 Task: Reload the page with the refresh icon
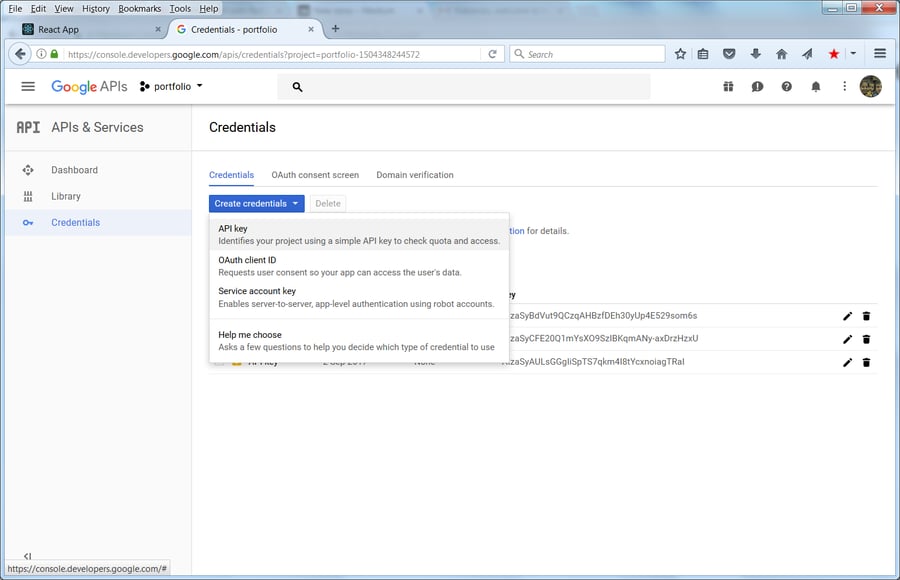tap(493, 54)
